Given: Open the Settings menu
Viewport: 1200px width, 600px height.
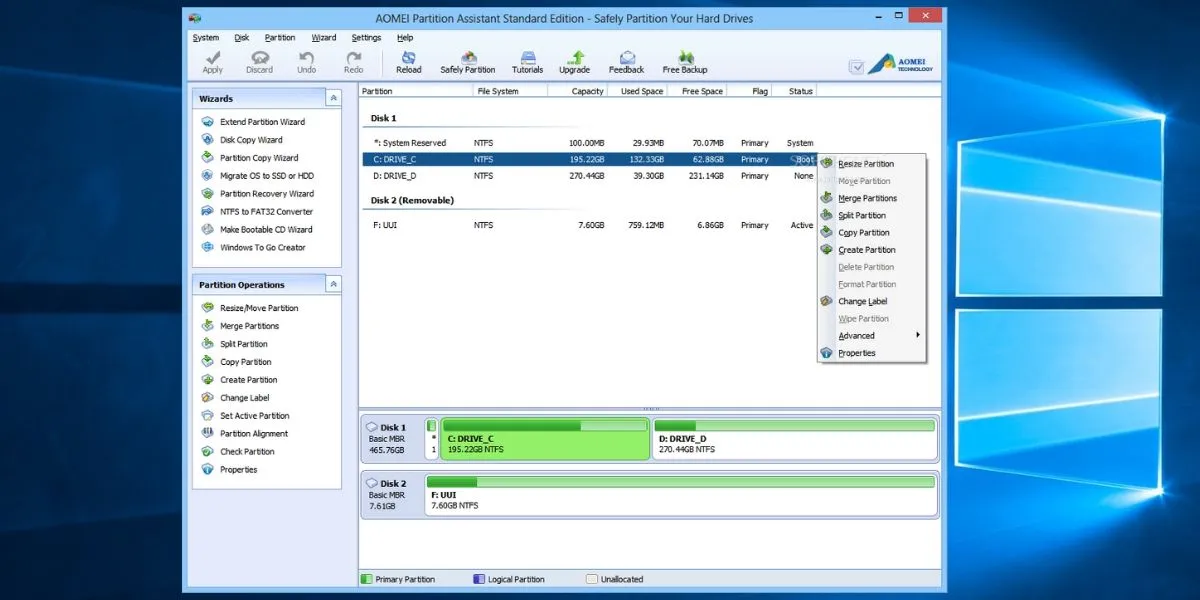Looking at the screenshot, I should pyautogui.click(x=367, y=38).
